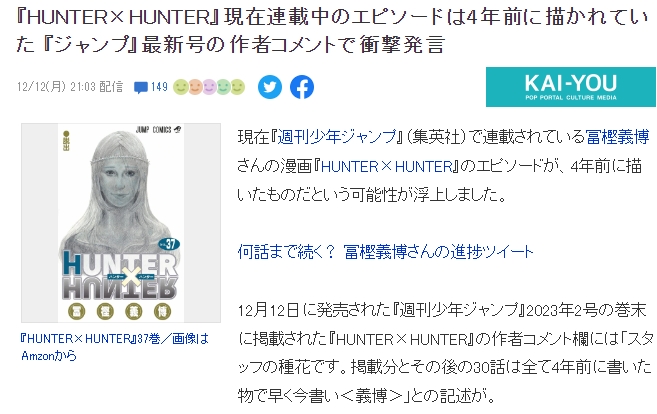Viewport: 657px width, 414px height.
Task: Share the article via the Twitter icon
Action: (x=269, y=87)
